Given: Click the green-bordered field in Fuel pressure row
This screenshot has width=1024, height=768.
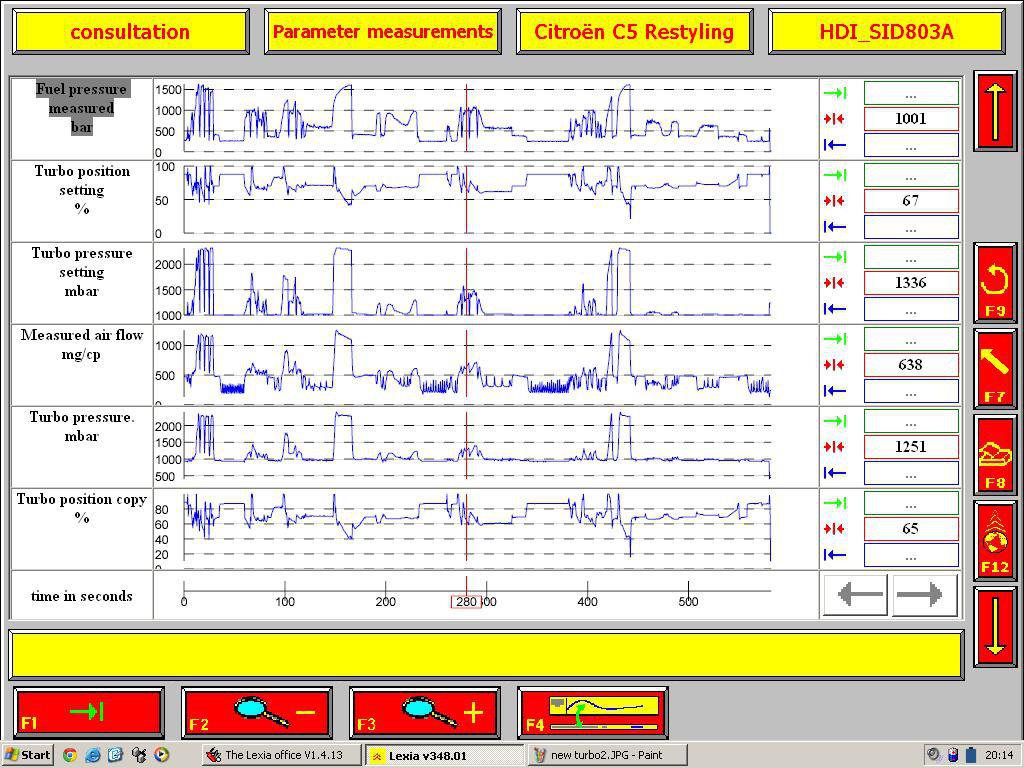Looking at the screenshot, I should pos(911,93).
